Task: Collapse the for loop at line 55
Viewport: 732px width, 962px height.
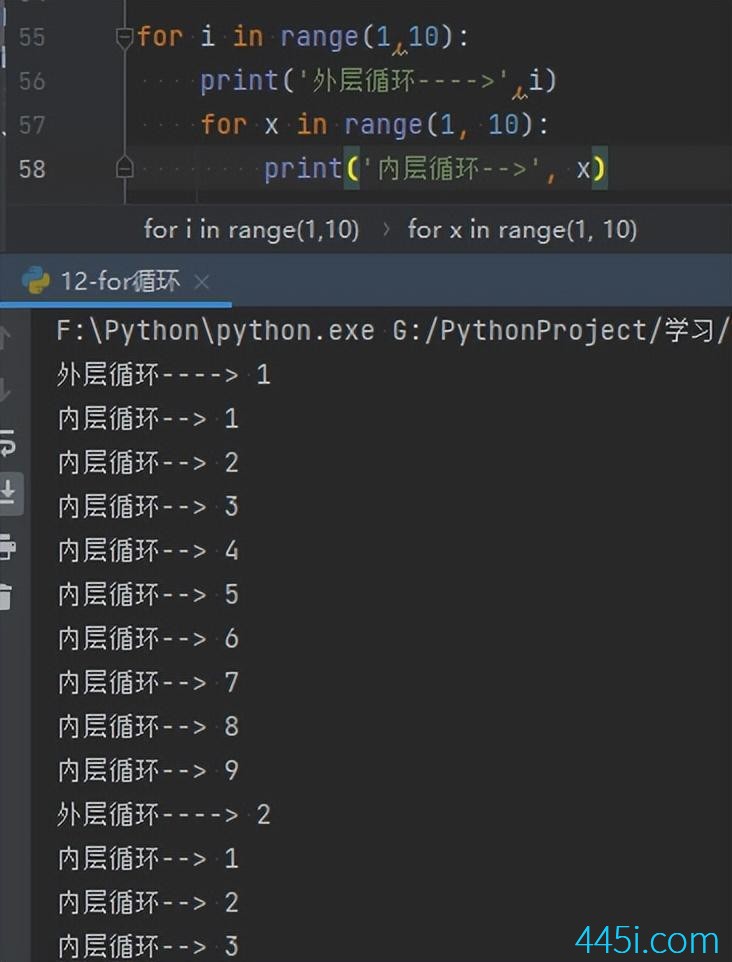Action: point(124,38)
